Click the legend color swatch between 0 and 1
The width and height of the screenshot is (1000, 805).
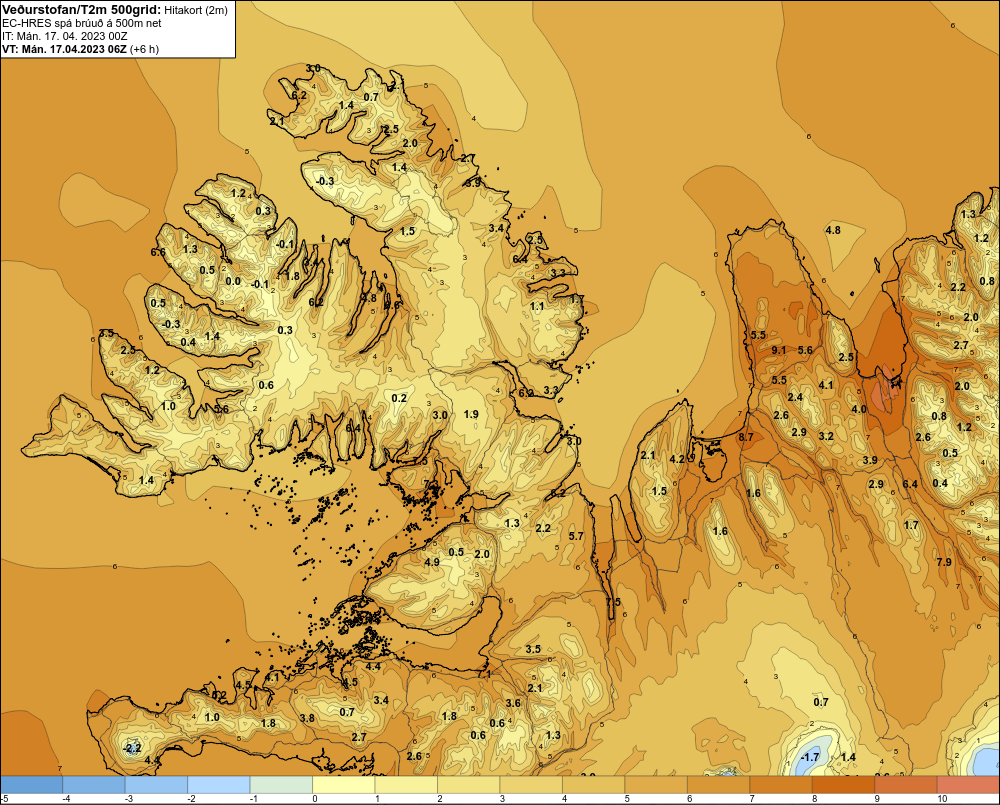(344, 784)
